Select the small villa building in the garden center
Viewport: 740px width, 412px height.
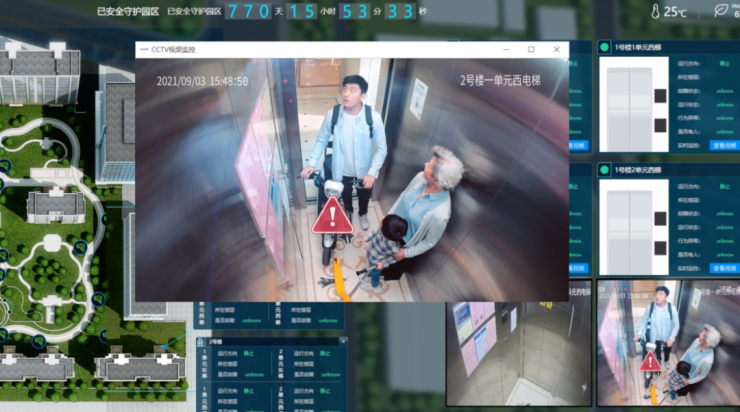(56, 205)
